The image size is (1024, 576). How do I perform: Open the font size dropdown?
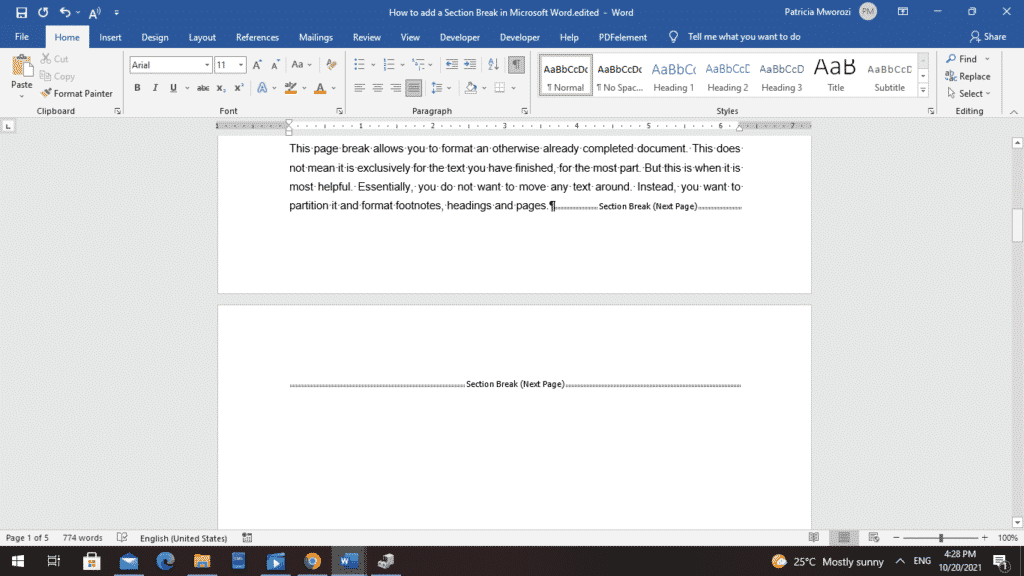[241, 65]
